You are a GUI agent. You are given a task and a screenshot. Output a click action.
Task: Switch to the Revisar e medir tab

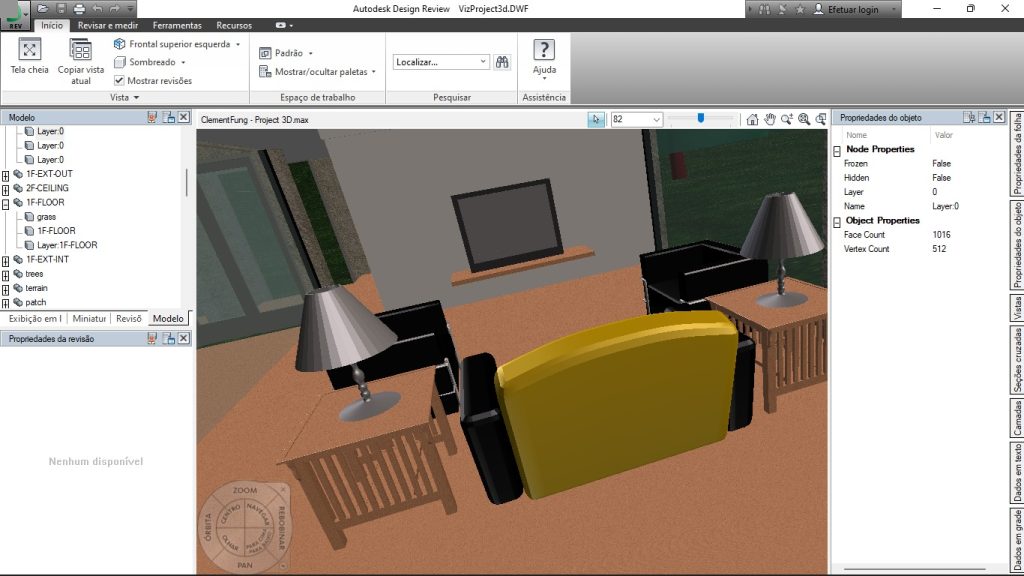click(108, 25)
